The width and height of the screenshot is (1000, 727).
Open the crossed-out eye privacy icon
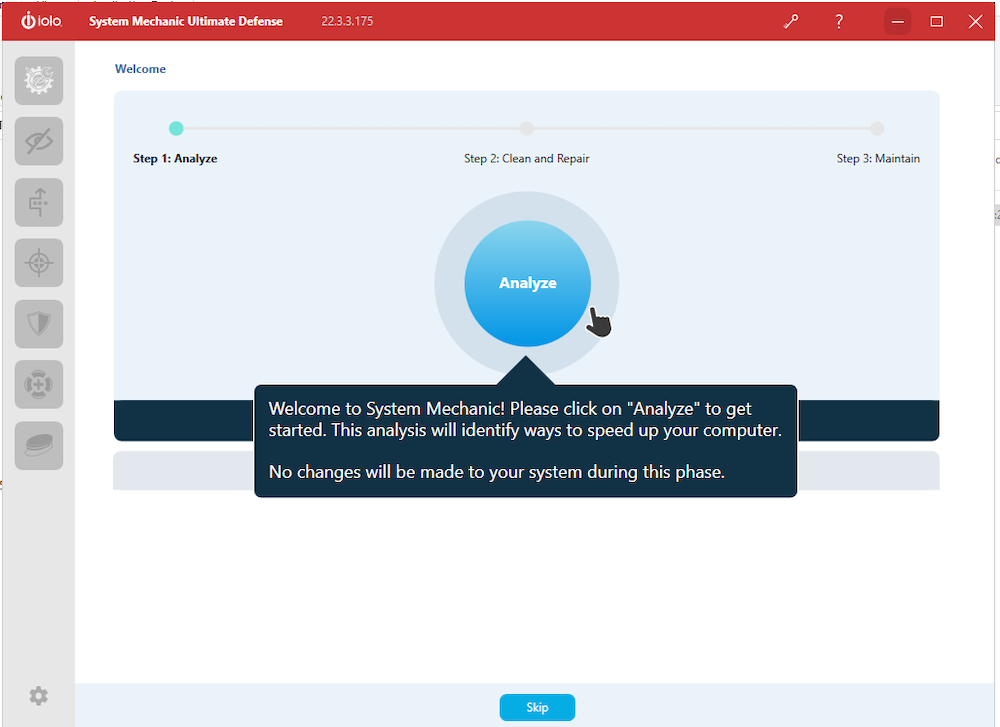(39, 142)
